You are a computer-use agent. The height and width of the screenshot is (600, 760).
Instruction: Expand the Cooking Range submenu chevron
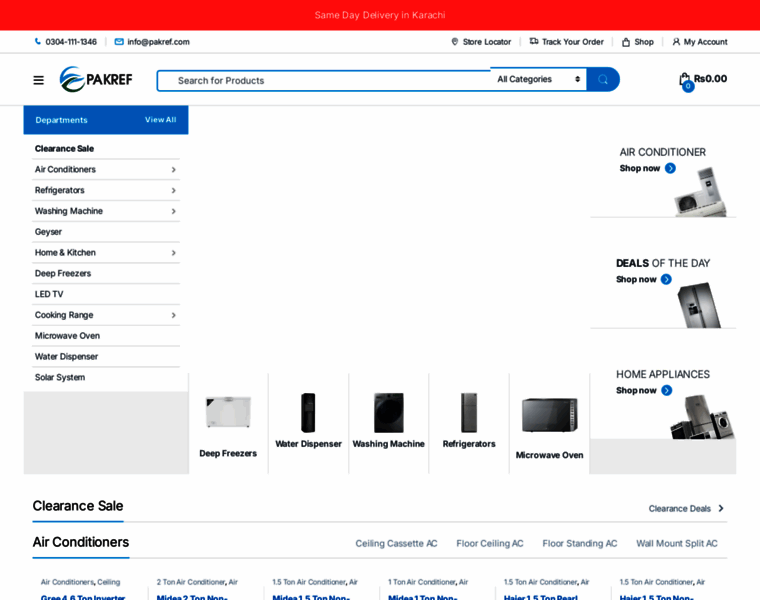coord(174,315)
